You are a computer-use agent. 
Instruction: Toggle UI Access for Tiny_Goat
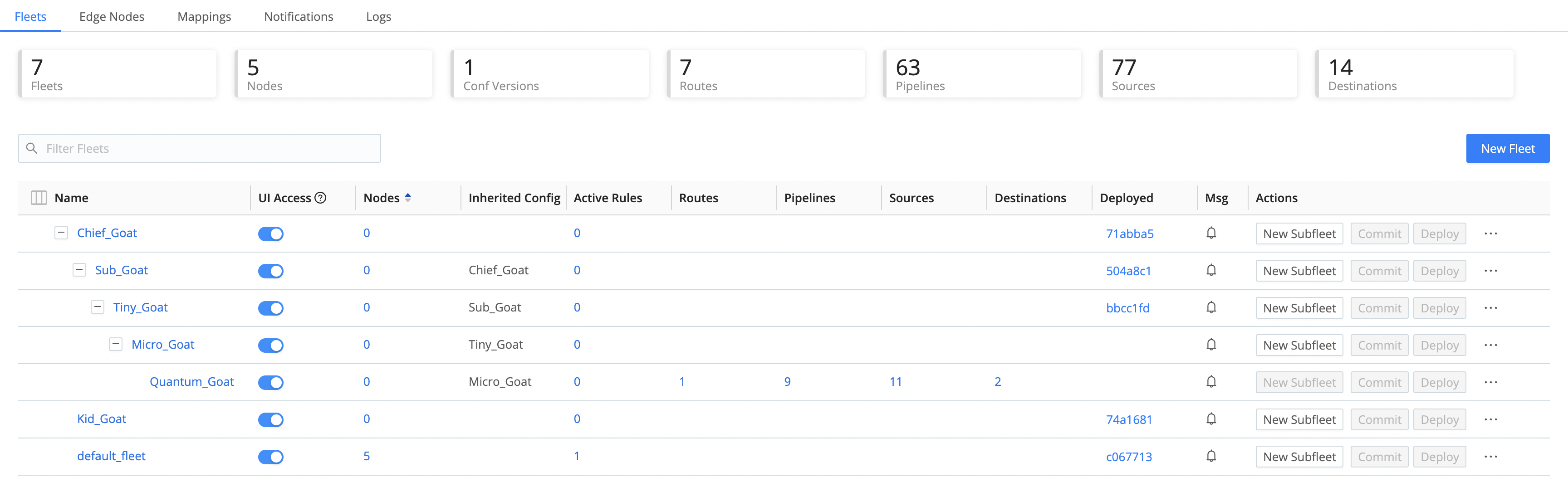coord(271,308)
